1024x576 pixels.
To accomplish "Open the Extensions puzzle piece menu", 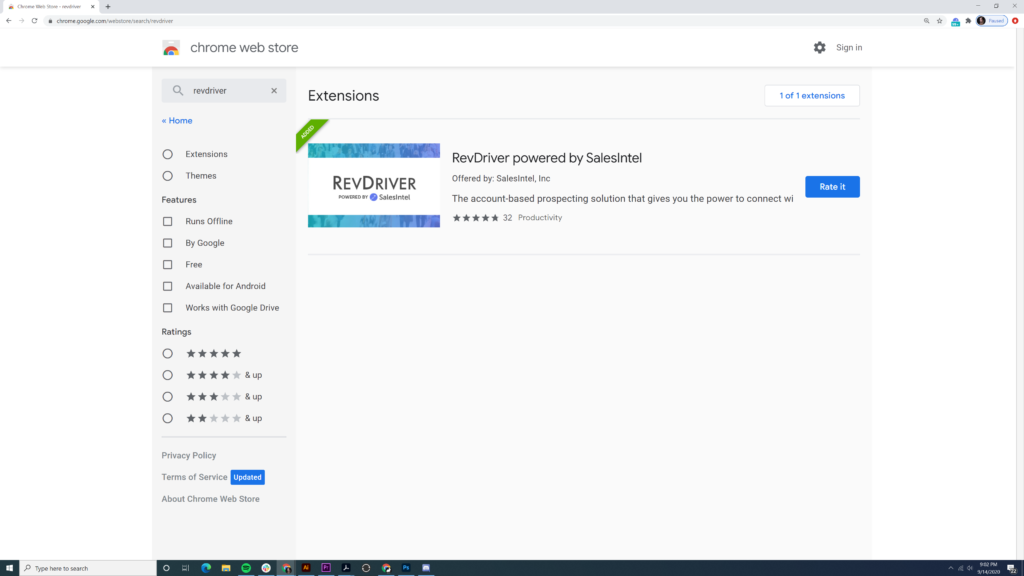I will click(x=968, y=21).
